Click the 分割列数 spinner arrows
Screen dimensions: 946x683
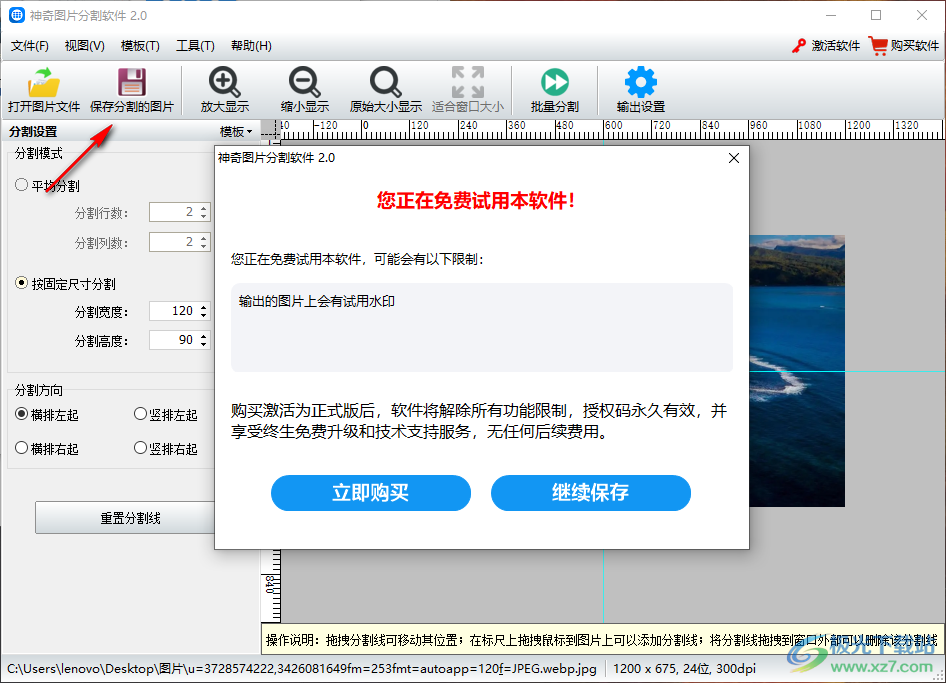pos(204,243)
